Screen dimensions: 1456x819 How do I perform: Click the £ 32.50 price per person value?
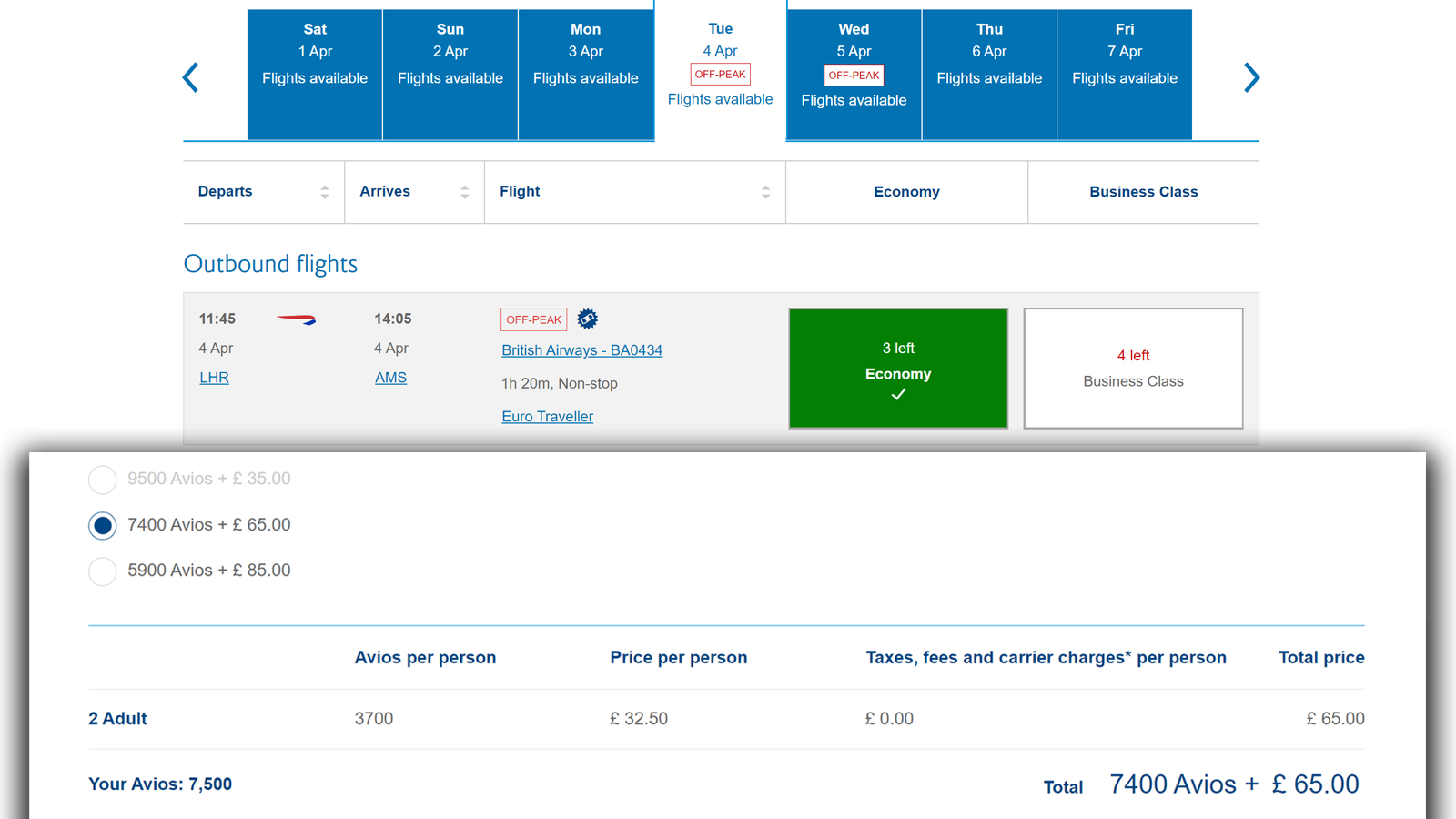tap(639, 719)
